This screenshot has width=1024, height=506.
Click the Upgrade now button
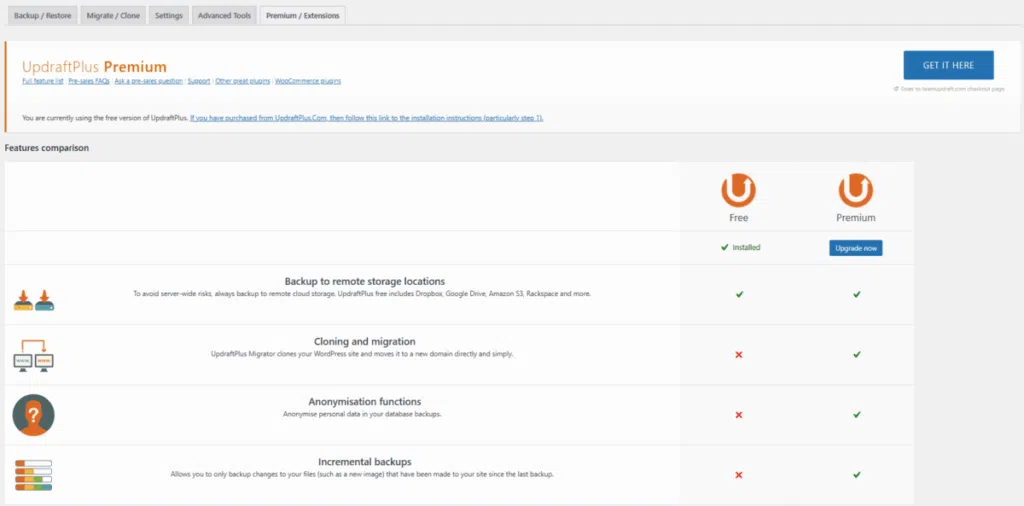tap(855, 247)
